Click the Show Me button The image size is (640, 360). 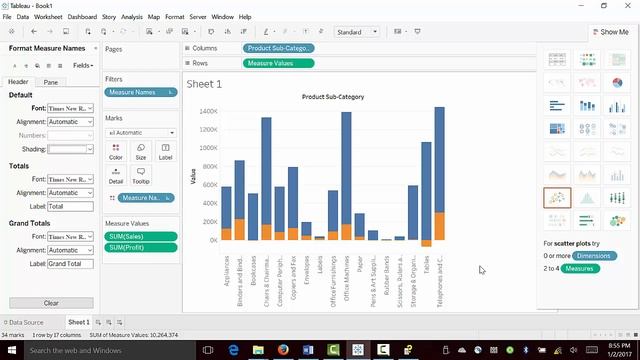(611, 32)
